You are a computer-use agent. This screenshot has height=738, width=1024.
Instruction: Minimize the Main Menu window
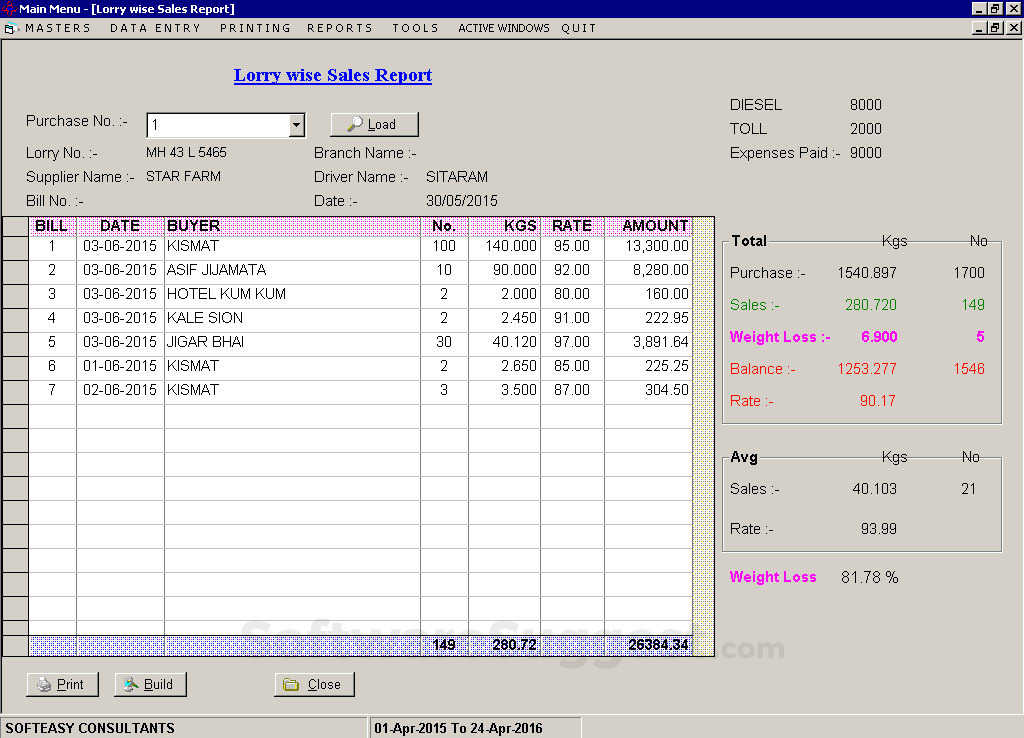979,9
